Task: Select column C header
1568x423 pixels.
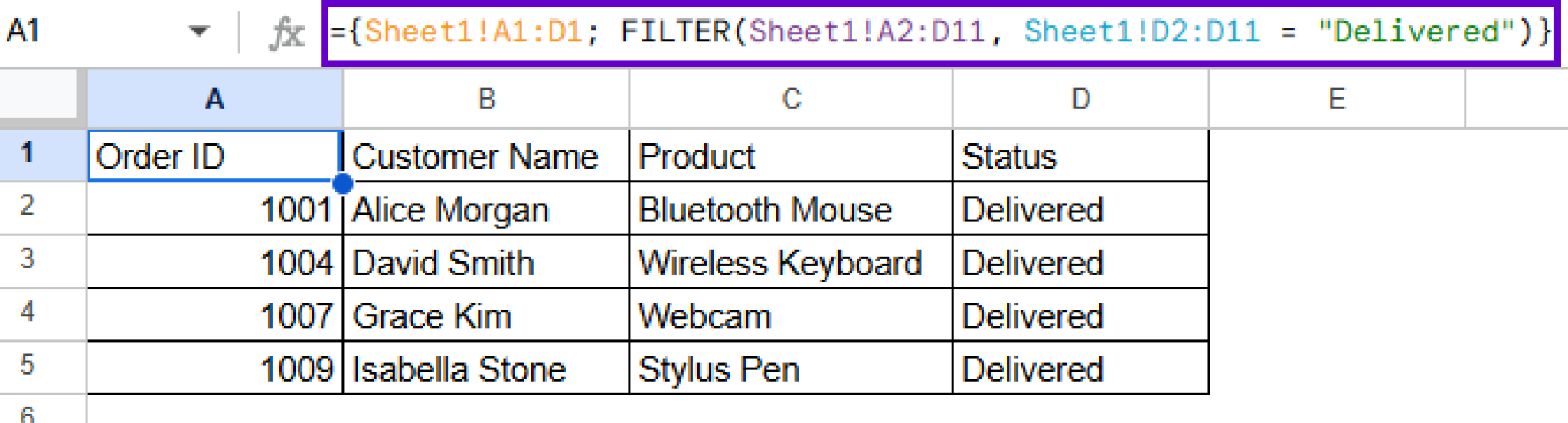Action: tap(791, 99)
